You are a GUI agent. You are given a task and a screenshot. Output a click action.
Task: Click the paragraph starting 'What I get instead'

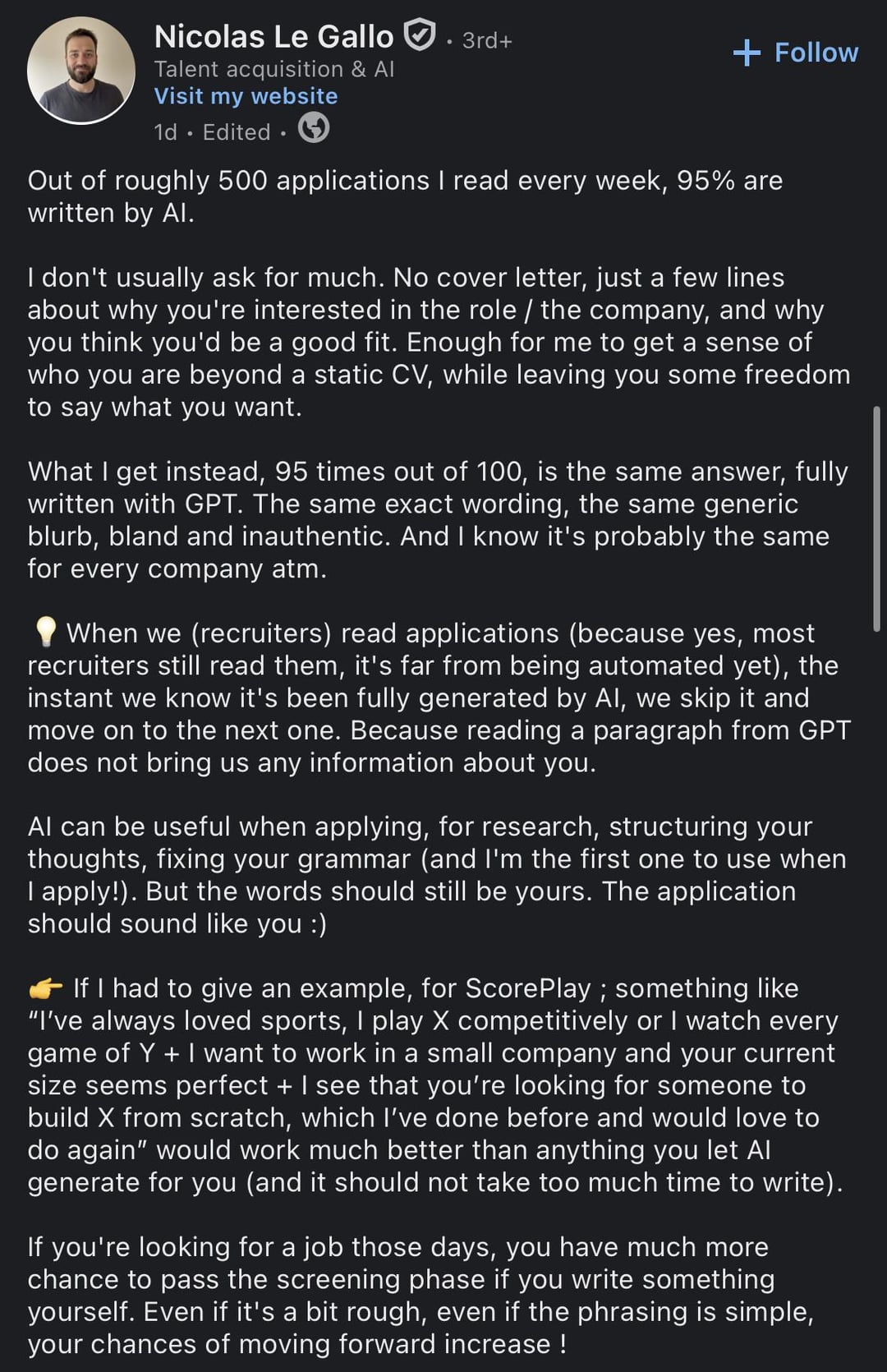(439, 519)
